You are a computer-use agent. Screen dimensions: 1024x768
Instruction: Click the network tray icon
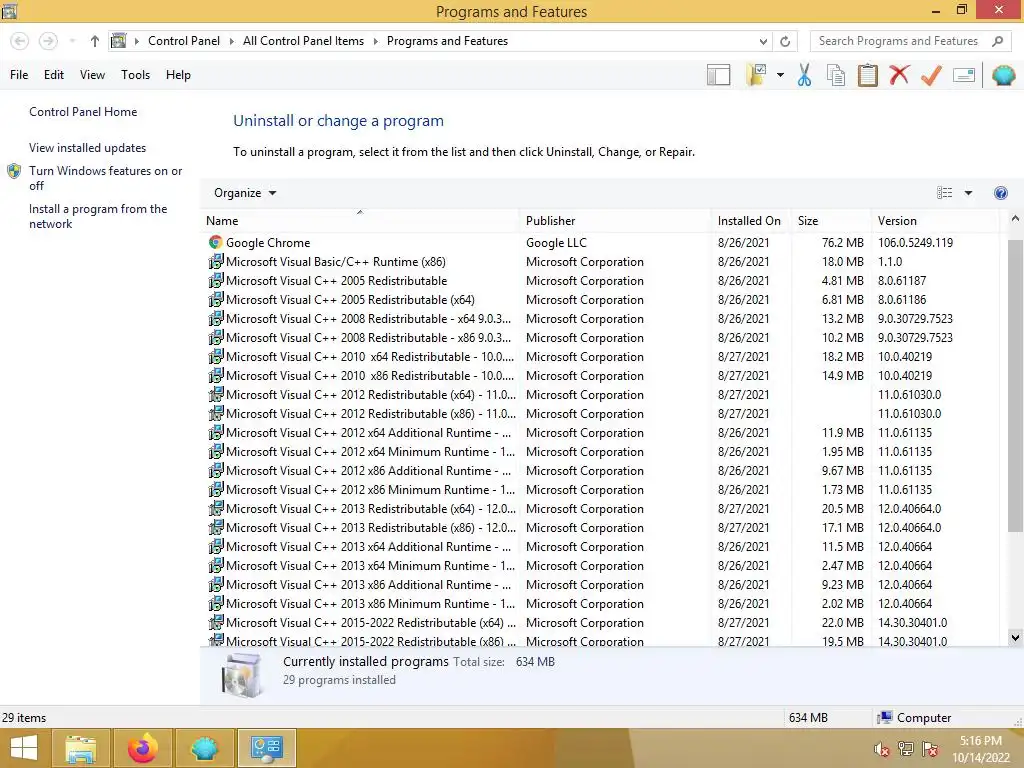(905, 749)
